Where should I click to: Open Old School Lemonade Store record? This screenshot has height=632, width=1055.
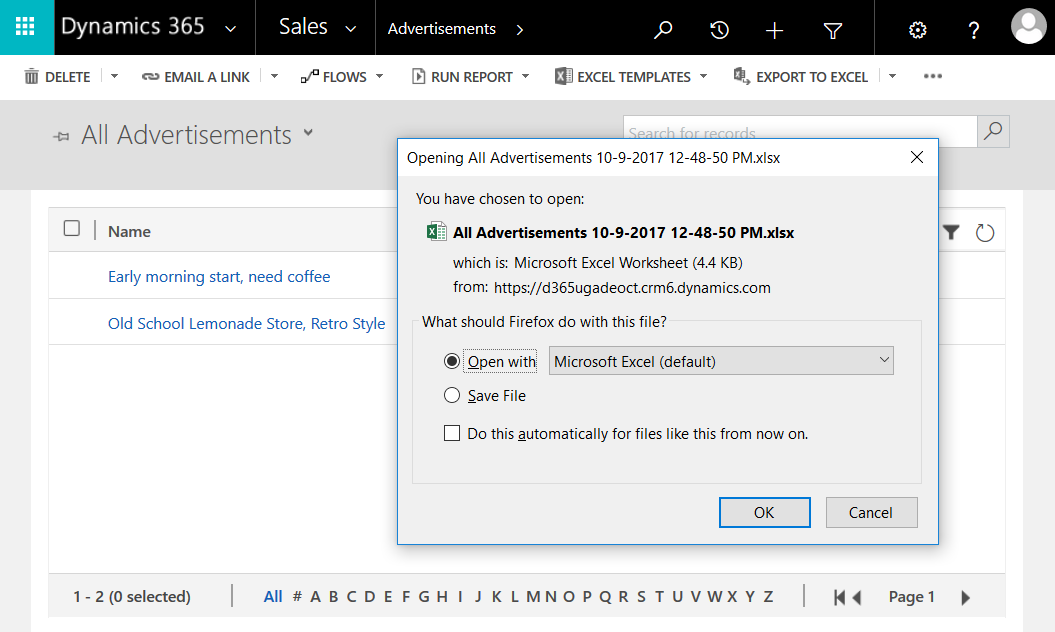point(246,323)
